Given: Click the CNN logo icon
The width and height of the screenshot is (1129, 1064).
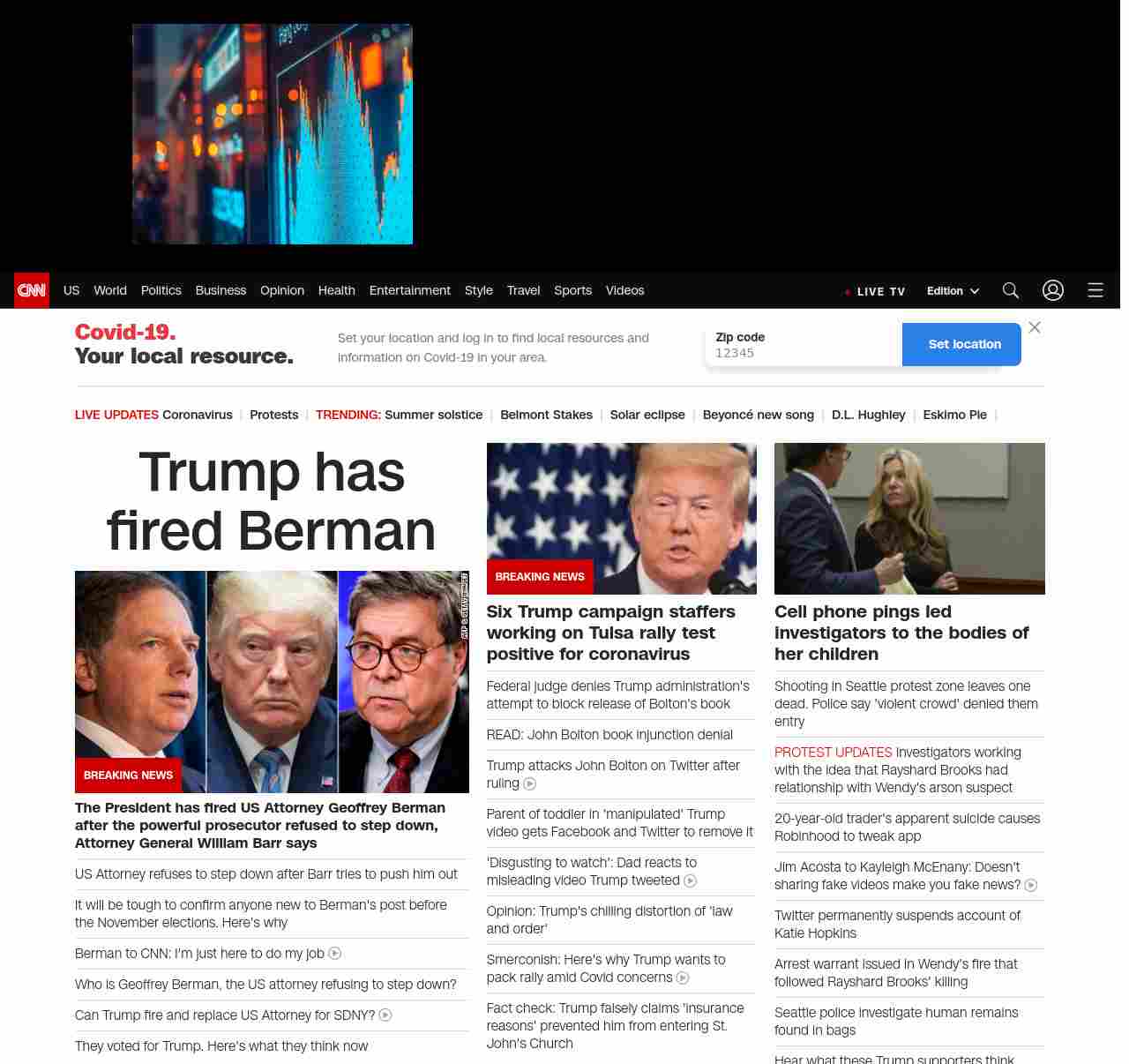Looking at the screenshot, I should (32, 290).
